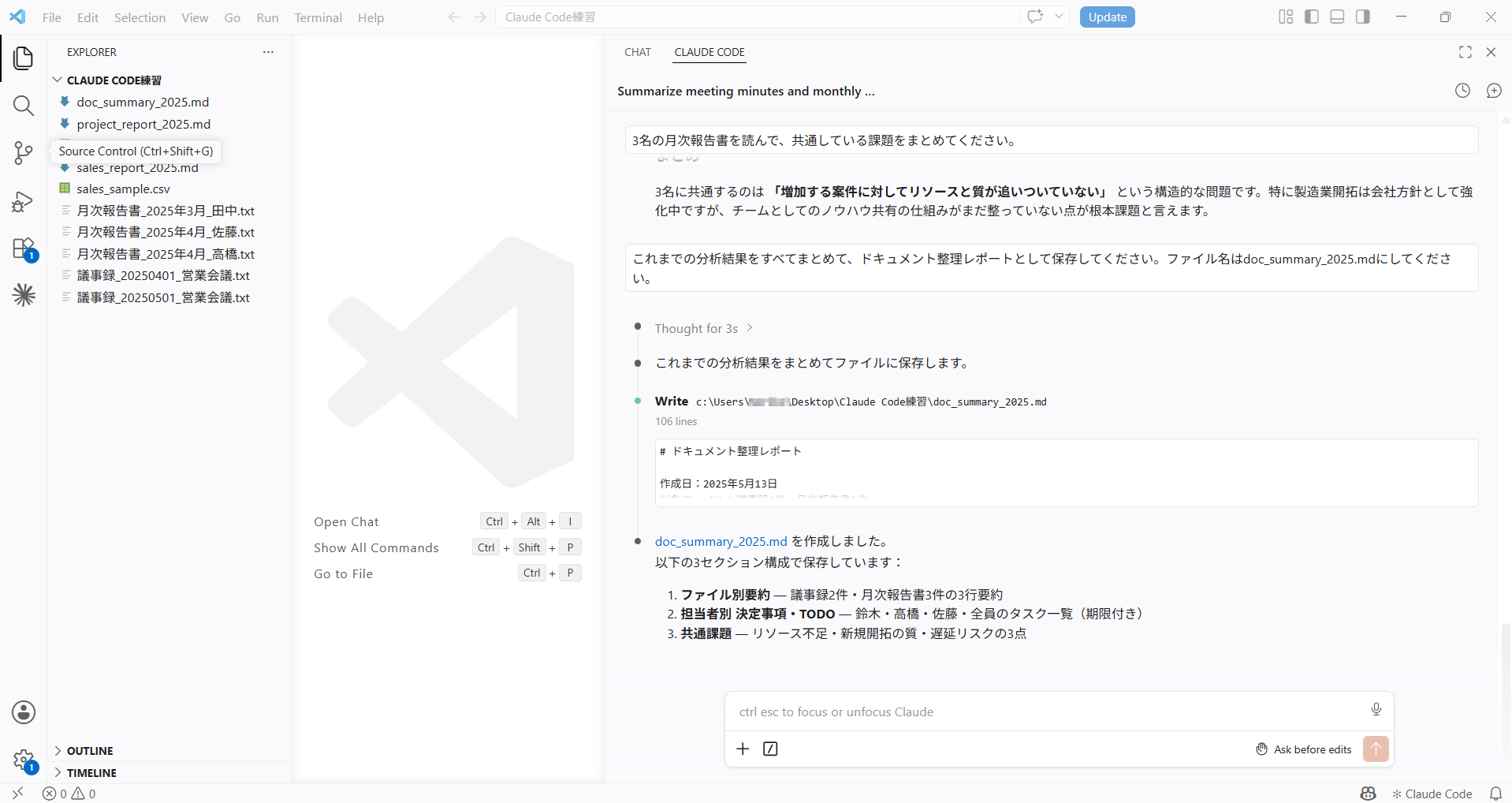Image resolution: width=1512 pixels, height=803 pixels.
Task: Click Claude Code status bar entry
Action: tap(1432, 794)
